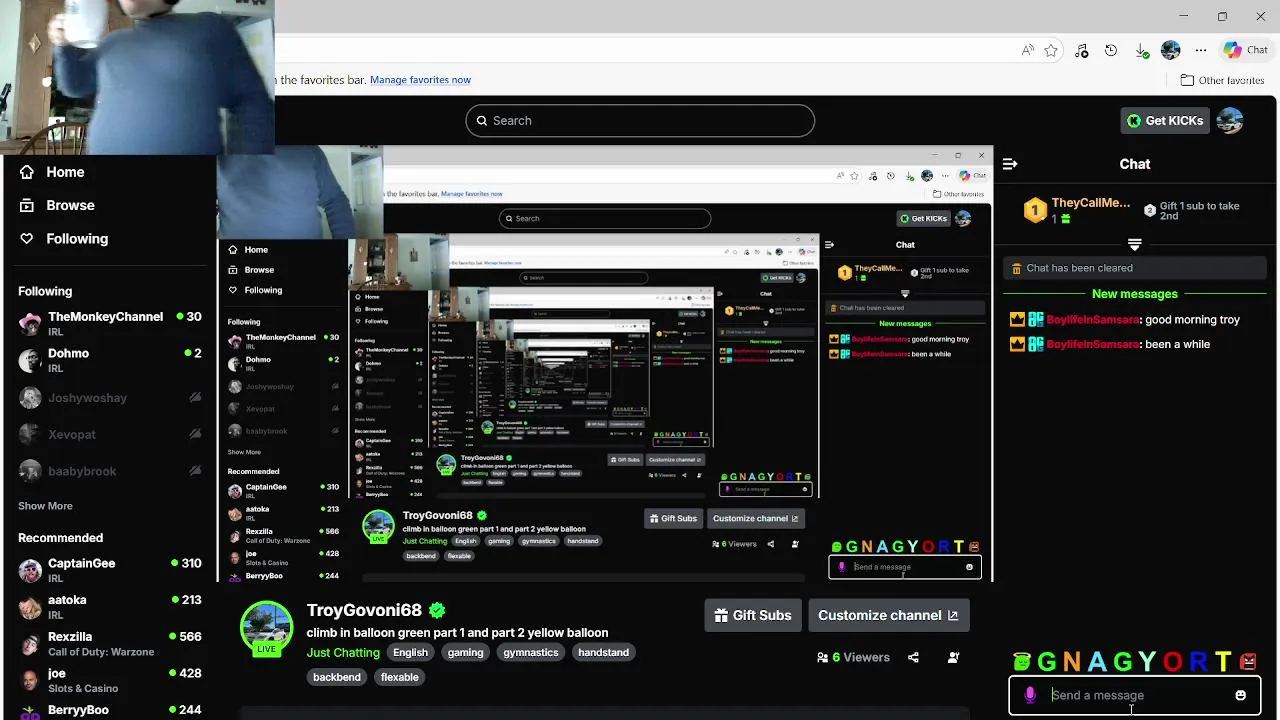Click the trash icon beside main Chat has been cleared

(1017, 268)
